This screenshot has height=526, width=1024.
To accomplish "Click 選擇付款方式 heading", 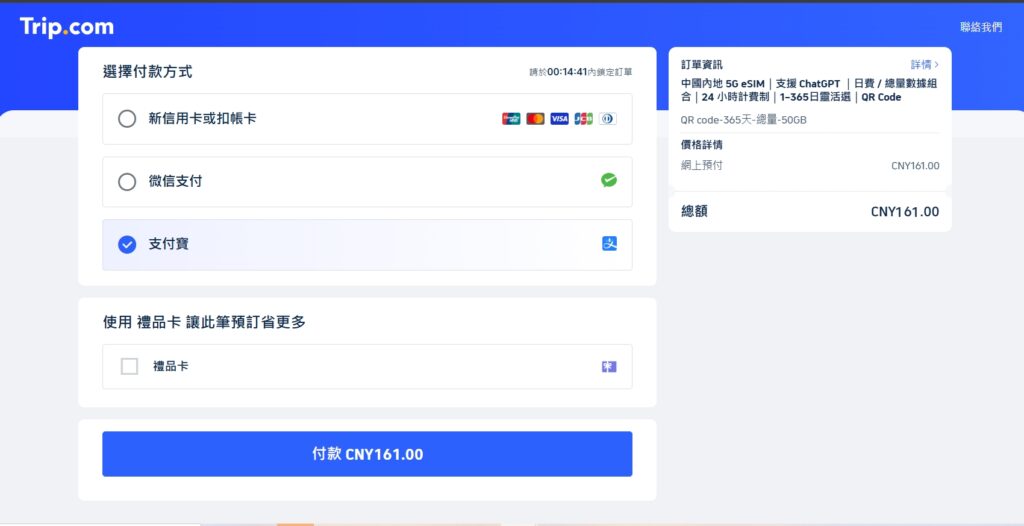I will click(x=148, y=72).
